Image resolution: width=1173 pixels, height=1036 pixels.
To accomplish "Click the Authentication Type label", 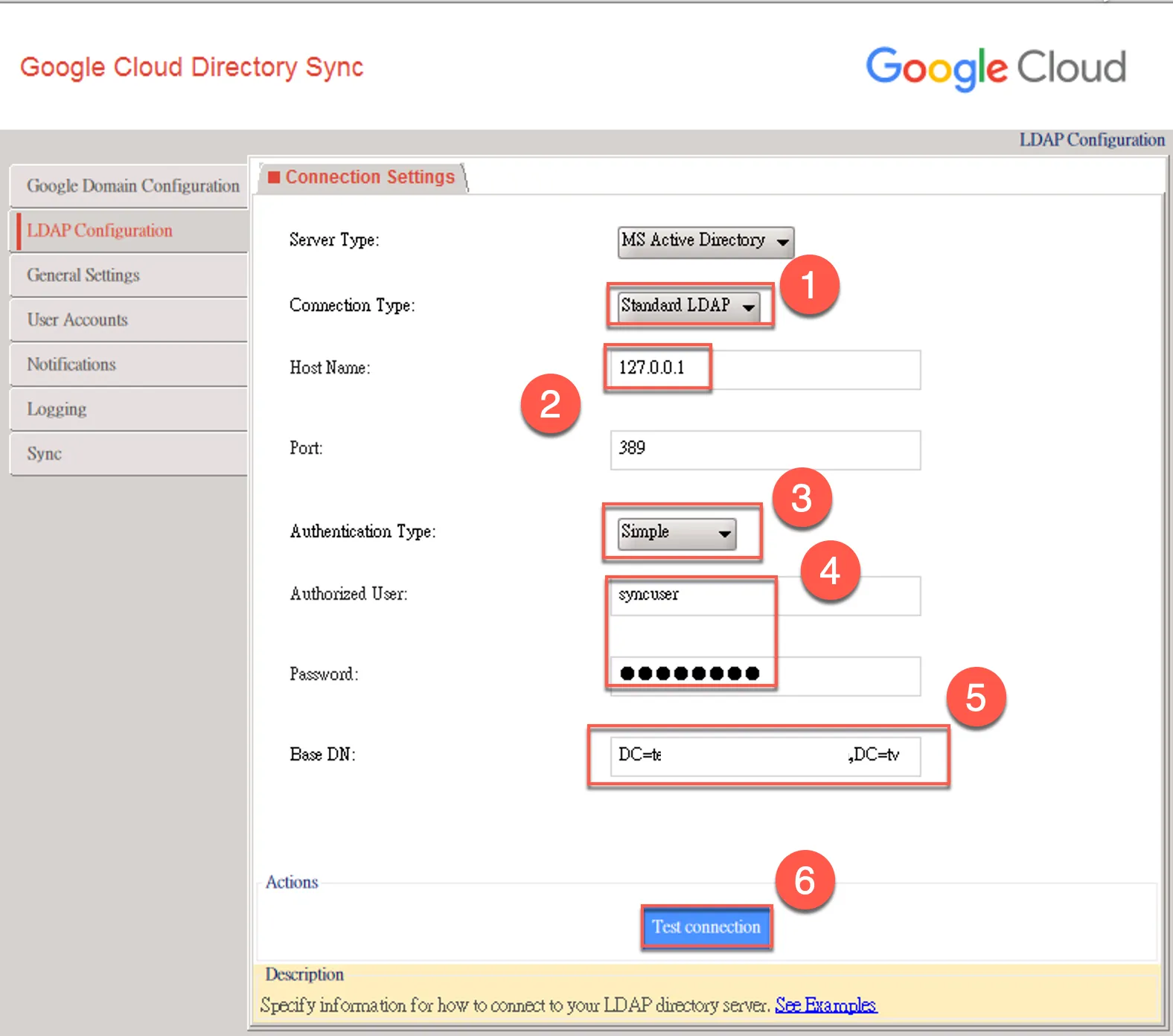I will pyautogui.click(x=362, y=532).
